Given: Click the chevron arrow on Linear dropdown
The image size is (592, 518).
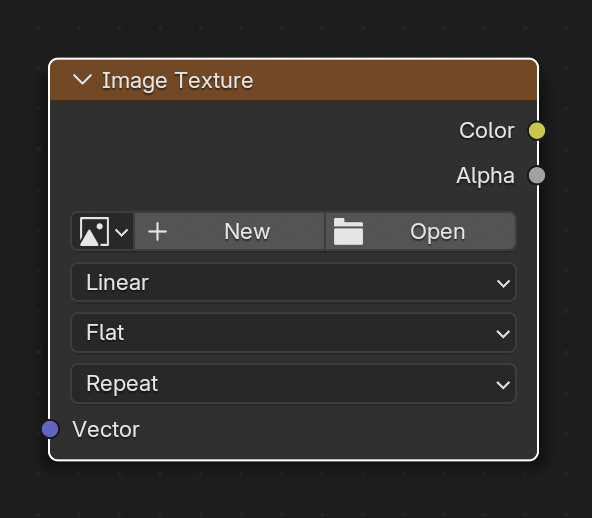Looking at the screenshot, I should (x=503, y=283).
